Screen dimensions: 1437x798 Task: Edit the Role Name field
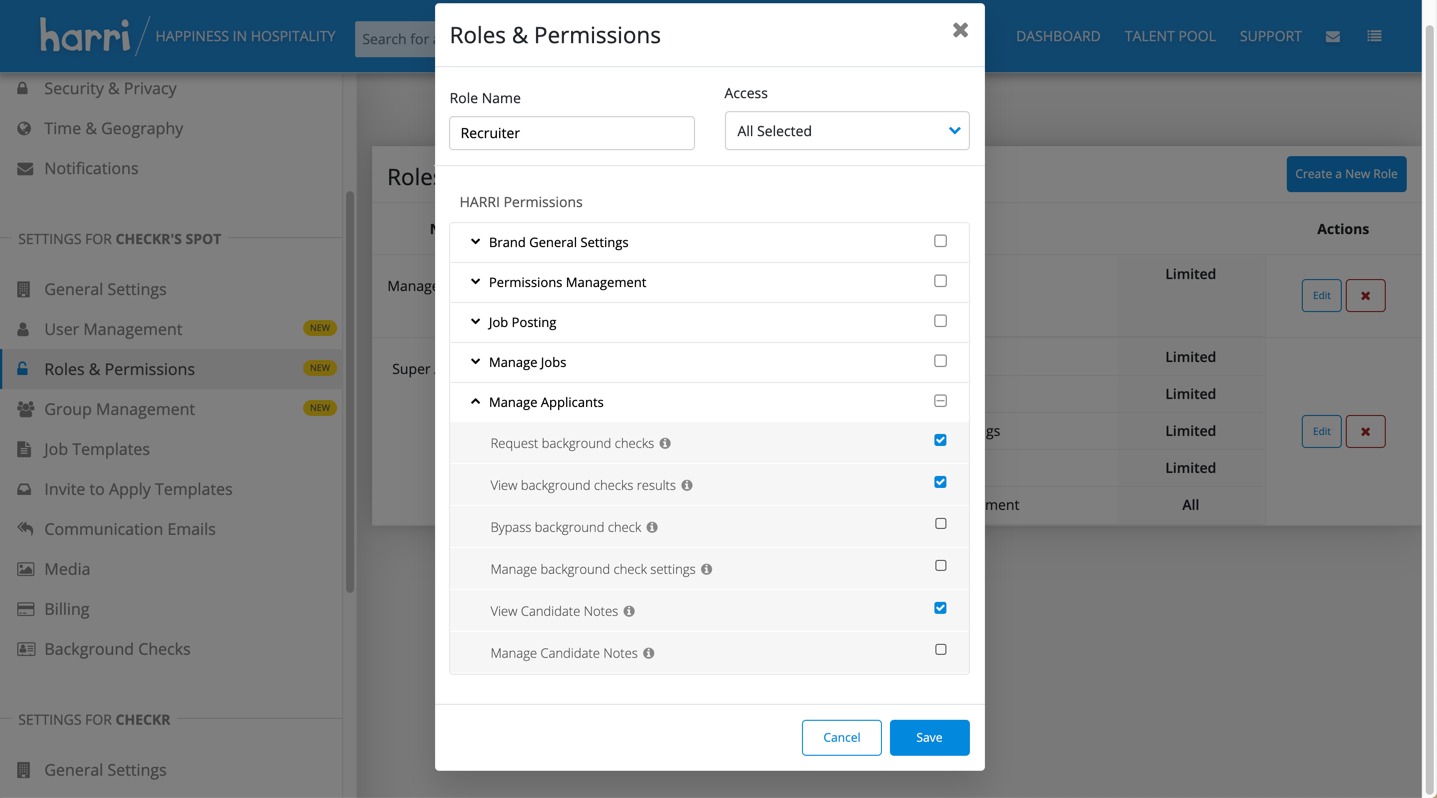(x=572, y=133)
